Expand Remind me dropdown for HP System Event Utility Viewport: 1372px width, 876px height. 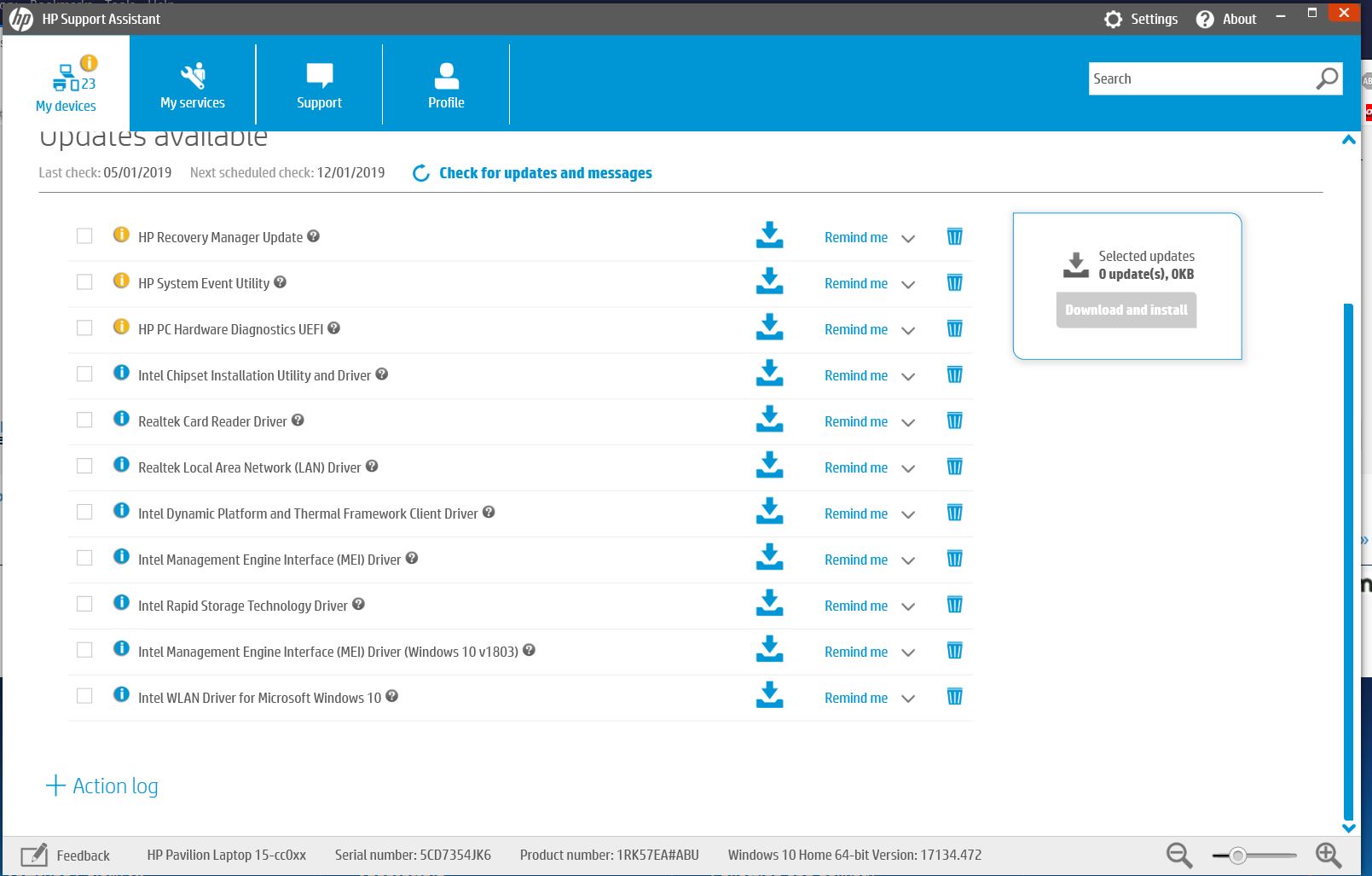click(x=908, y=284)
